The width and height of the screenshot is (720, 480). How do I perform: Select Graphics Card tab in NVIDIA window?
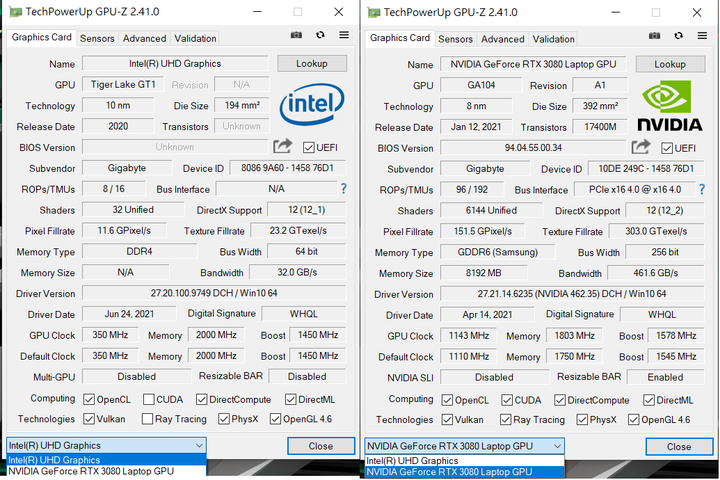click(x=399, y=38)
